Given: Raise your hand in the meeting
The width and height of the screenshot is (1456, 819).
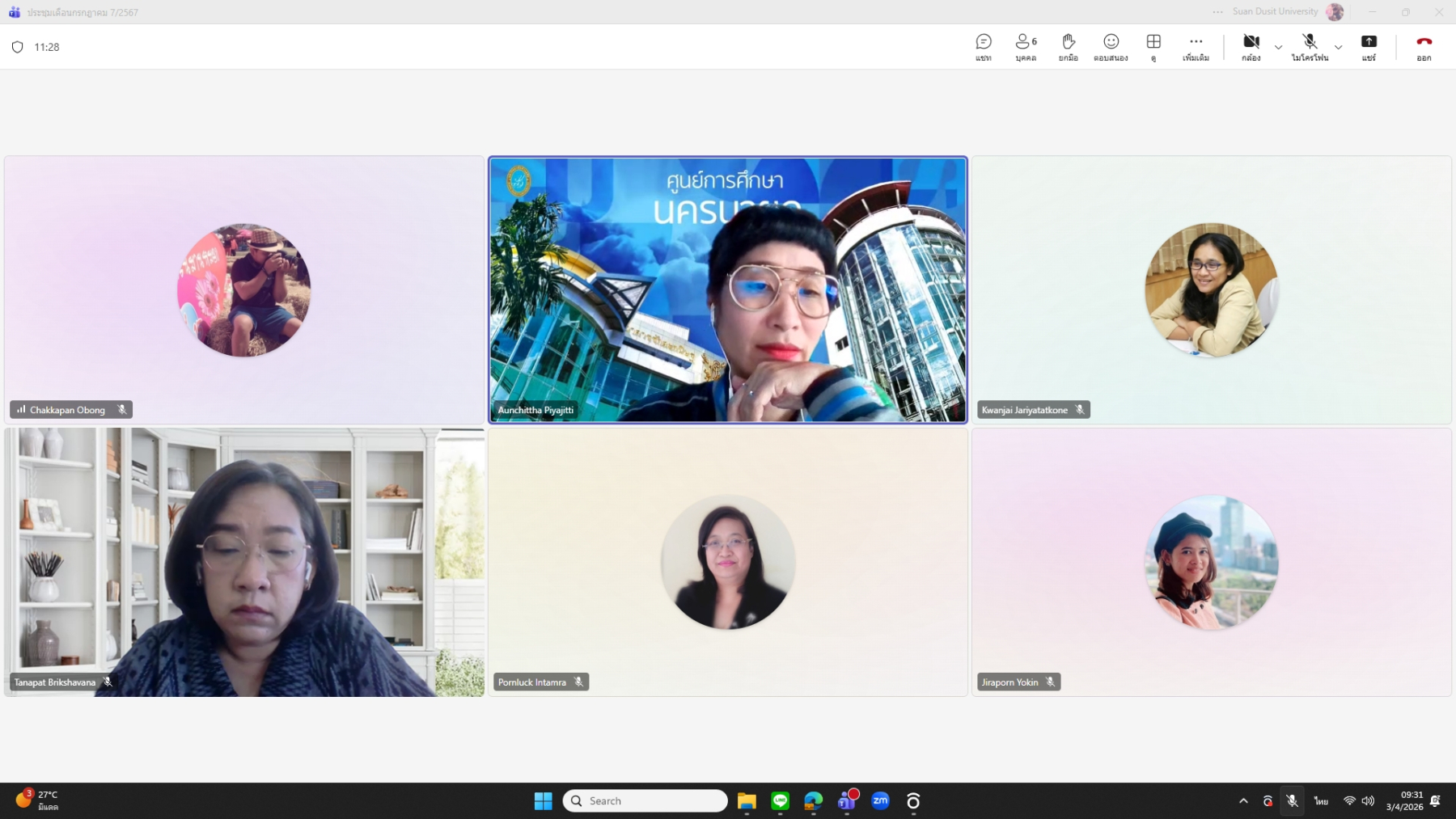Looking at the screenshot, I should [x=1068, y=47].
